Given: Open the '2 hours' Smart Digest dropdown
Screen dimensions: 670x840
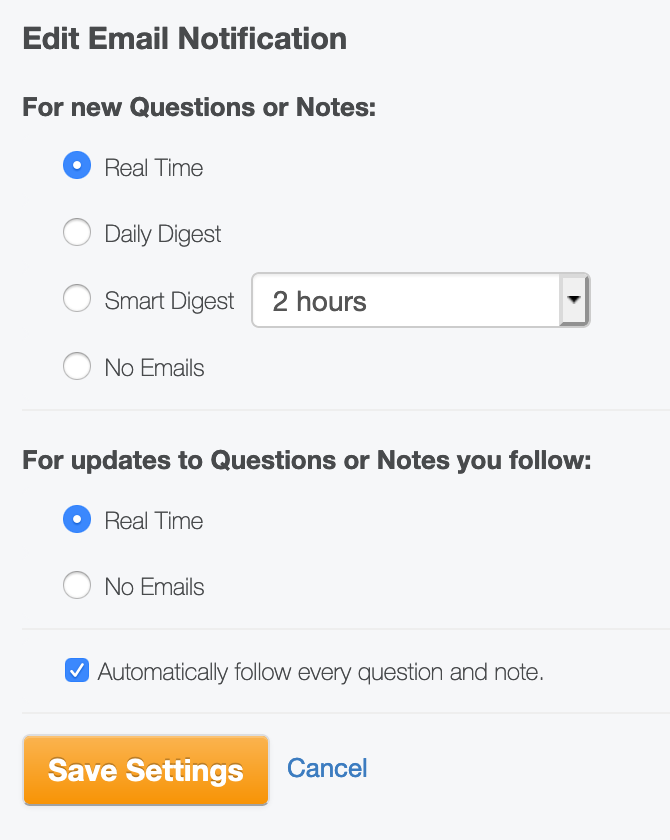Looking at the screenshot, I should coord(406,301).
